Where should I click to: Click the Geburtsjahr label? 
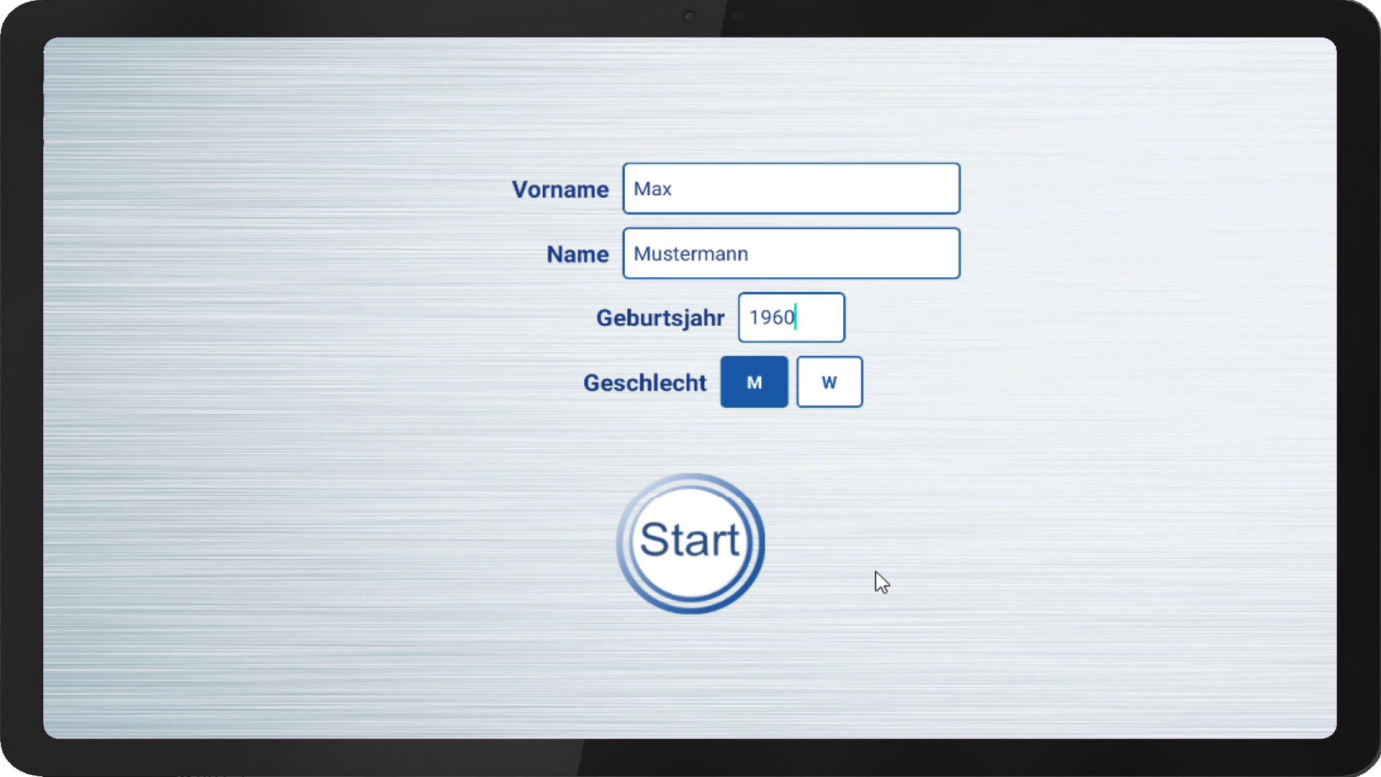coord(660,319)
